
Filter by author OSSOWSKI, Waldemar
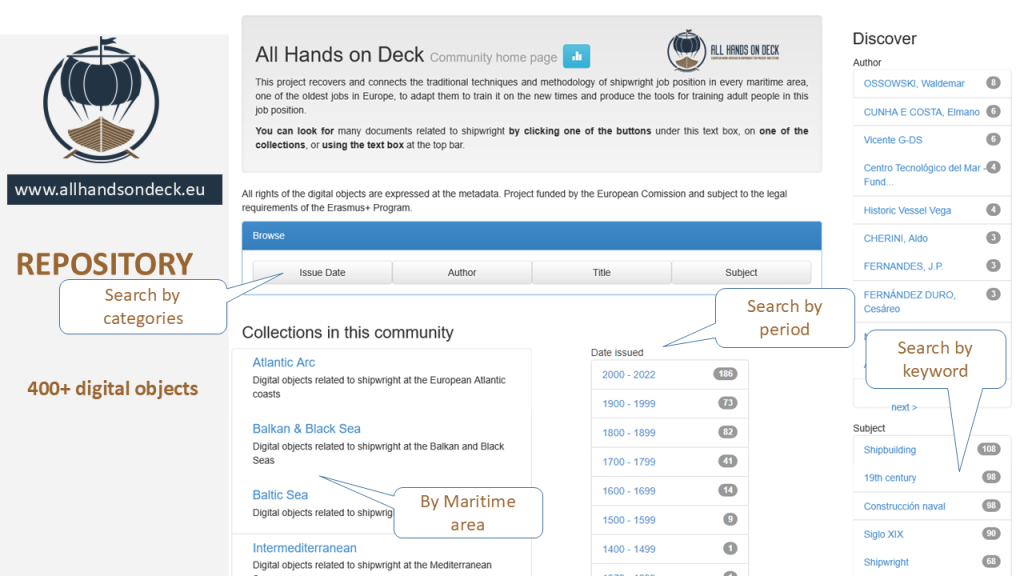914,83
